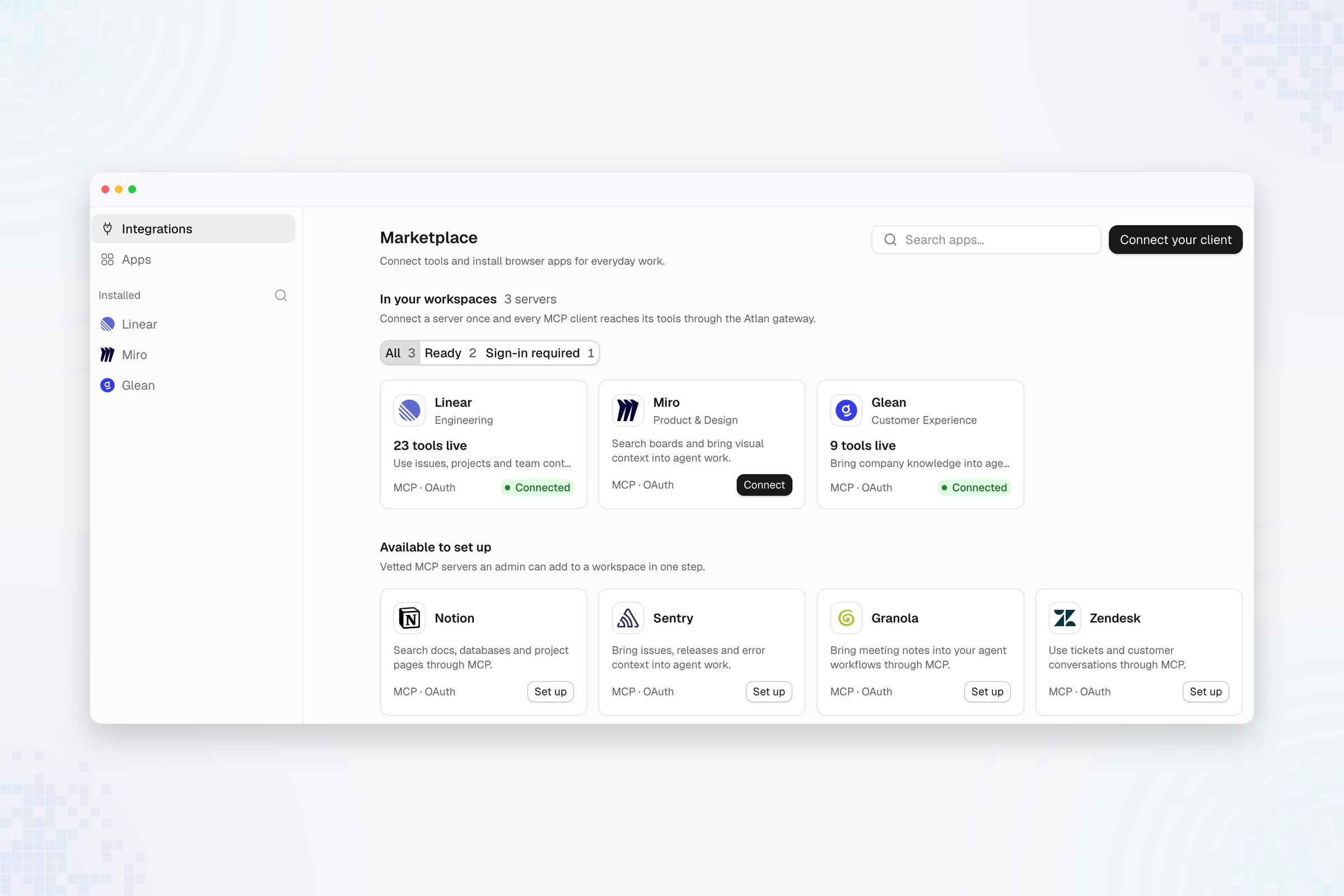Click the Linear logo in Installed list
This screenshot has height=896, width=1344.
108,324
